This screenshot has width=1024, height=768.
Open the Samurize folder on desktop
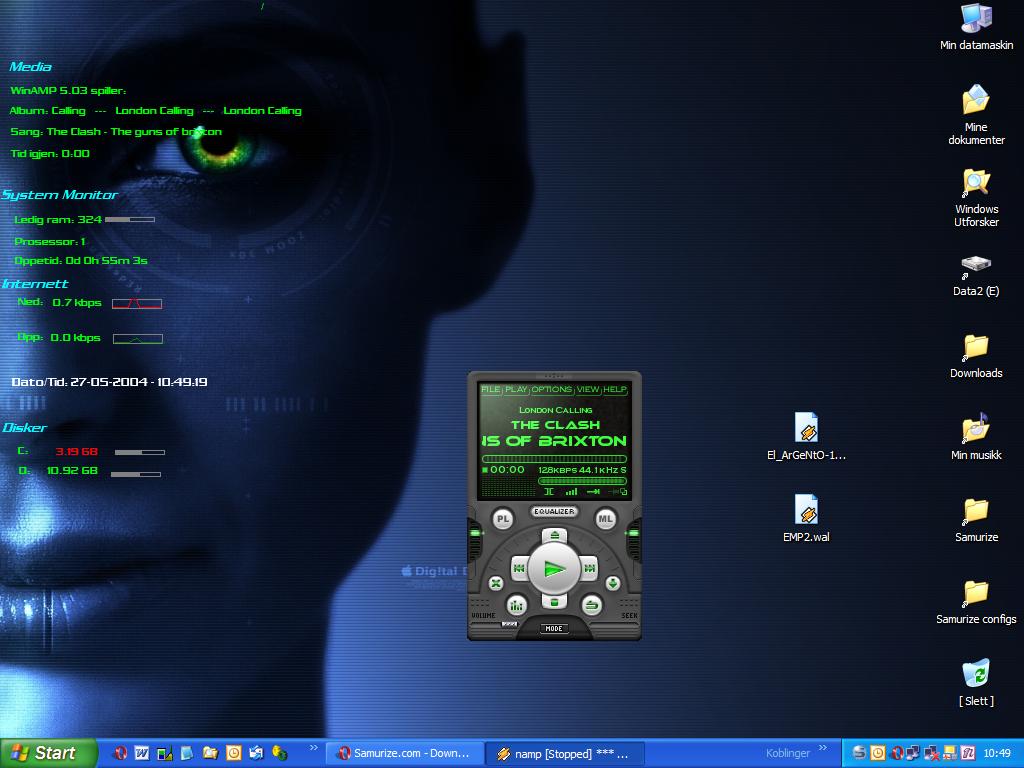point(976,520)
